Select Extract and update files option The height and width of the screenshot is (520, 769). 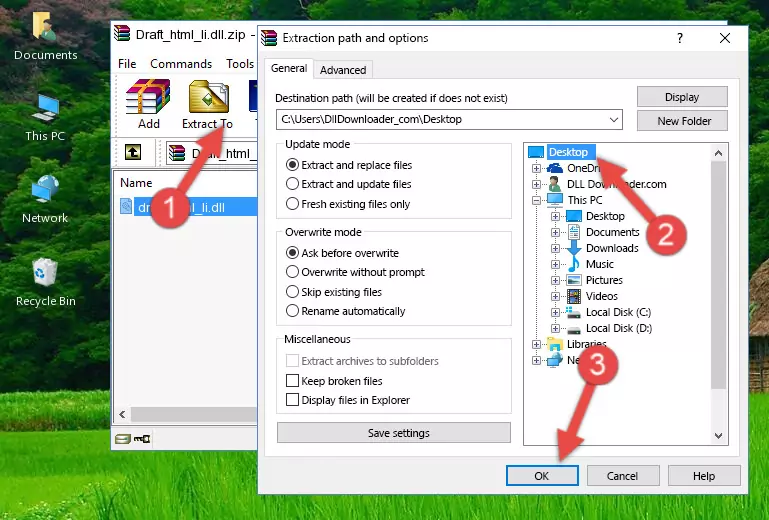point(292,184)
